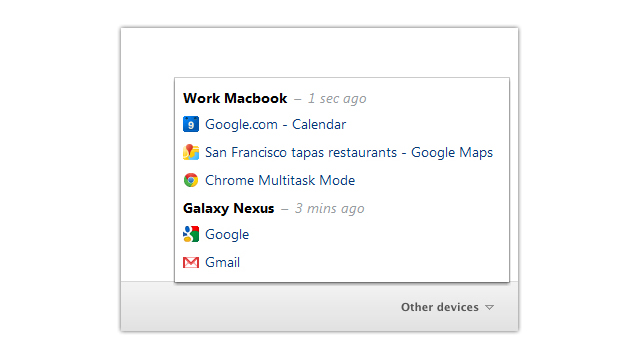The height and width of the screenshot is (360, 640).
Task: Select the Galaxy Nexus device heading
Action: tap(229, 209)
